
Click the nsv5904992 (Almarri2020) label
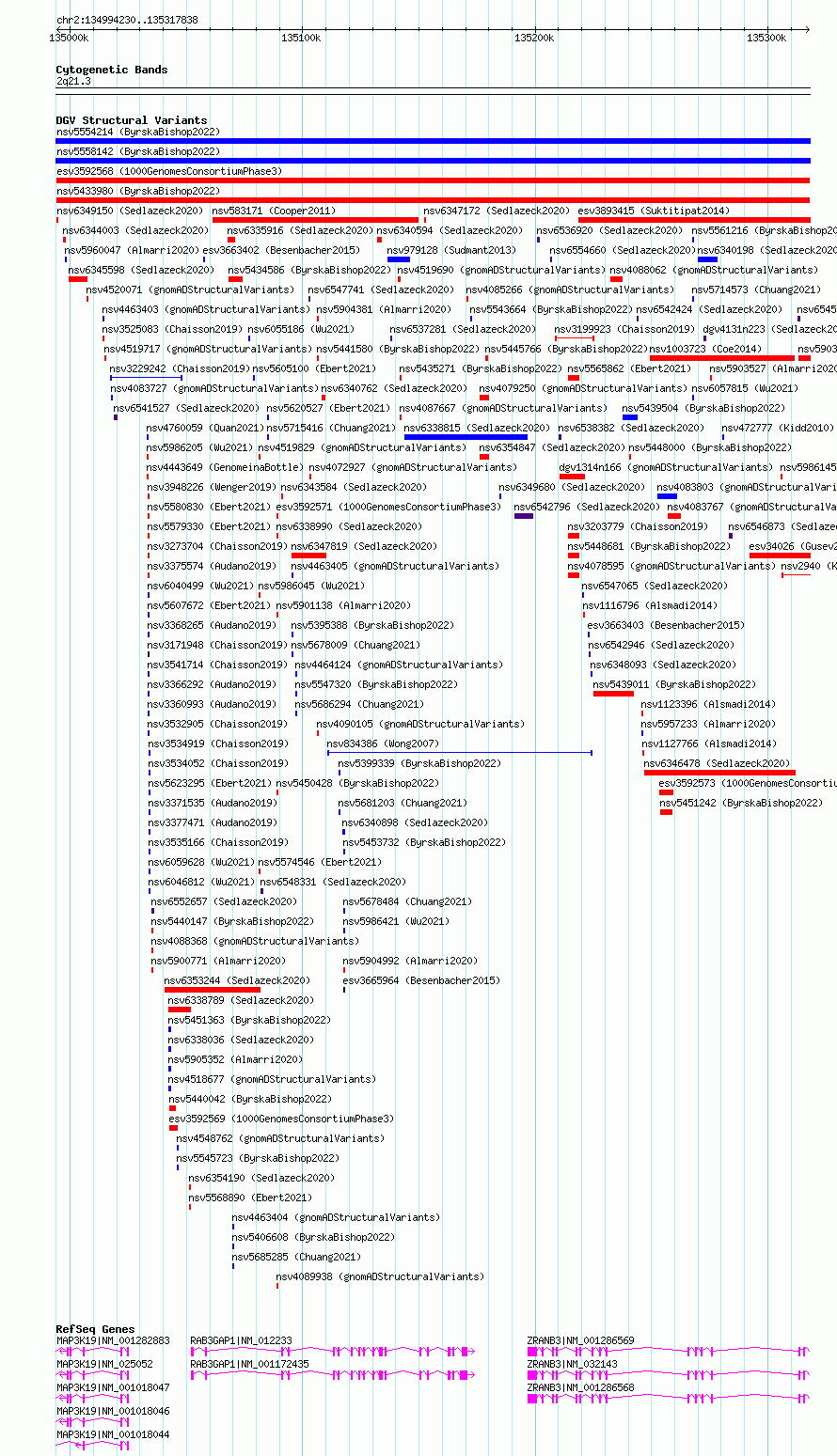(410, 962)
